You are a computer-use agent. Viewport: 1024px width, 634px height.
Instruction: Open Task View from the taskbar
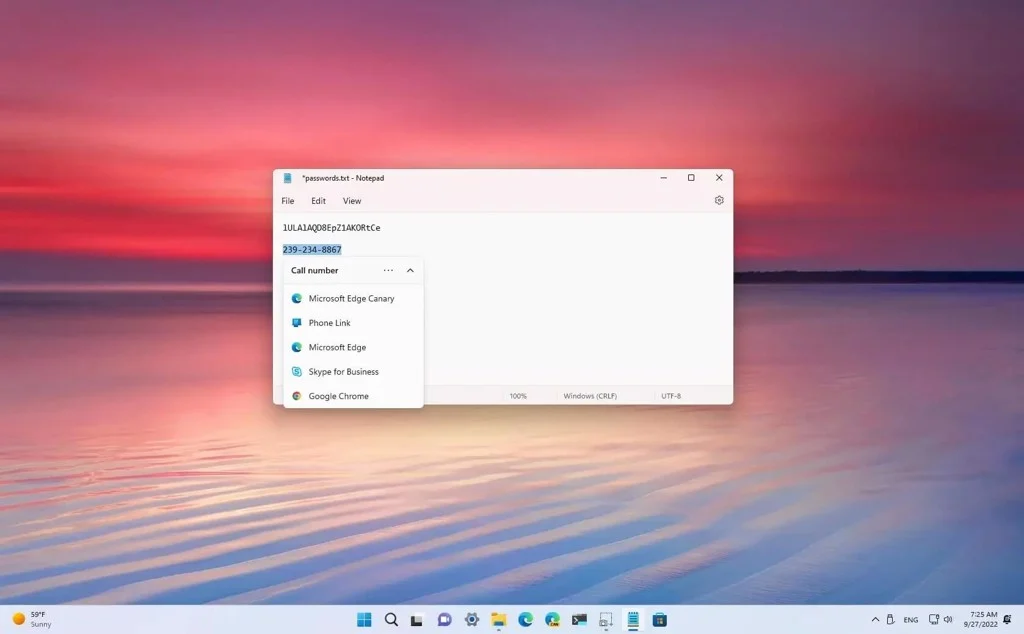click(417, 620)
